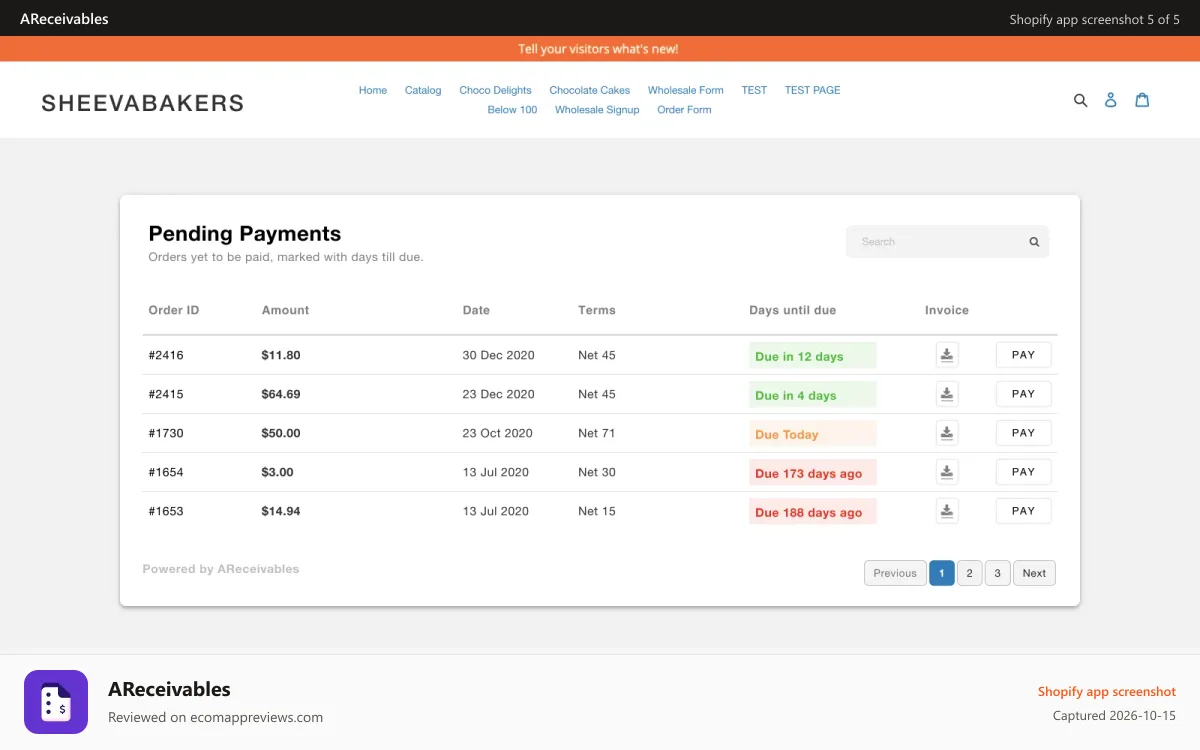Click the Due 188 days ago badge
1200x750 pixels.
(x=813, y=512)
